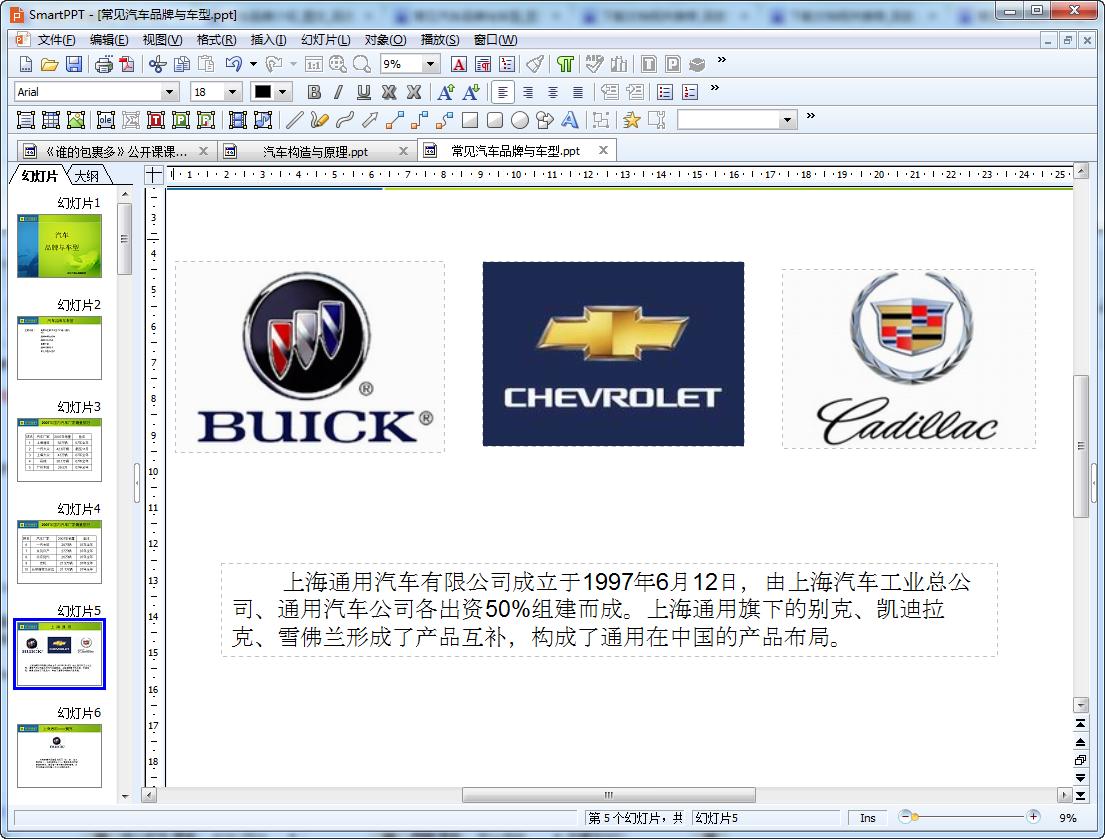This screenshot has height=839, width=1105.
Task: Align text to the left
Action: click(502, 92)
